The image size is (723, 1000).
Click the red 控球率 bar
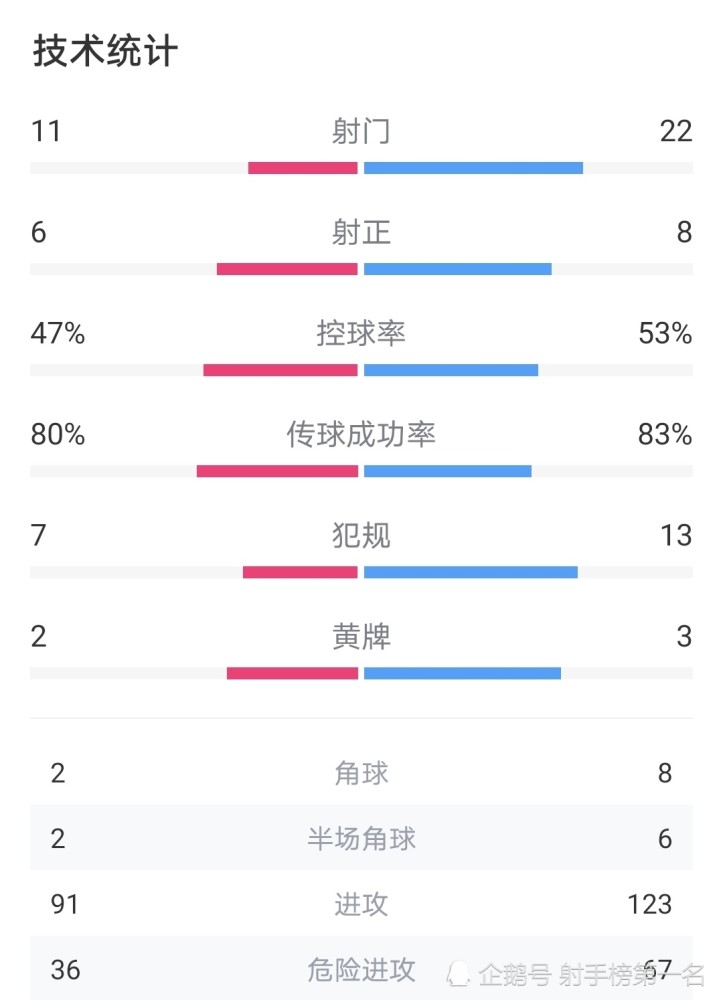[x=281, y=370]
